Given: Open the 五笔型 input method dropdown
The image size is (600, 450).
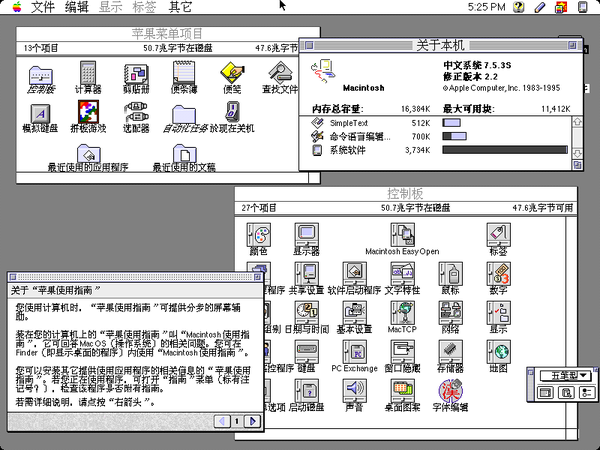Looking at the screenshot, I should [x=565, y=375].
